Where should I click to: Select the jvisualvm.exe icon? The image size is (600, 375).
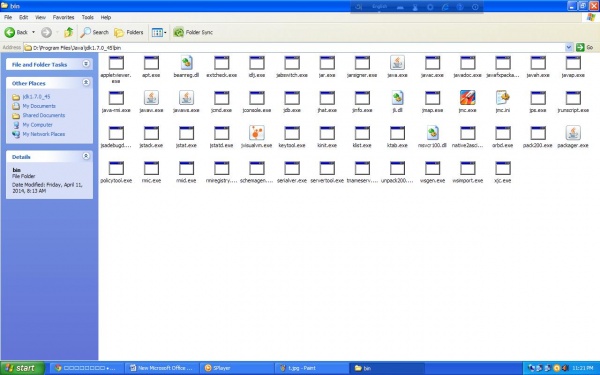[x=257, y=133]
